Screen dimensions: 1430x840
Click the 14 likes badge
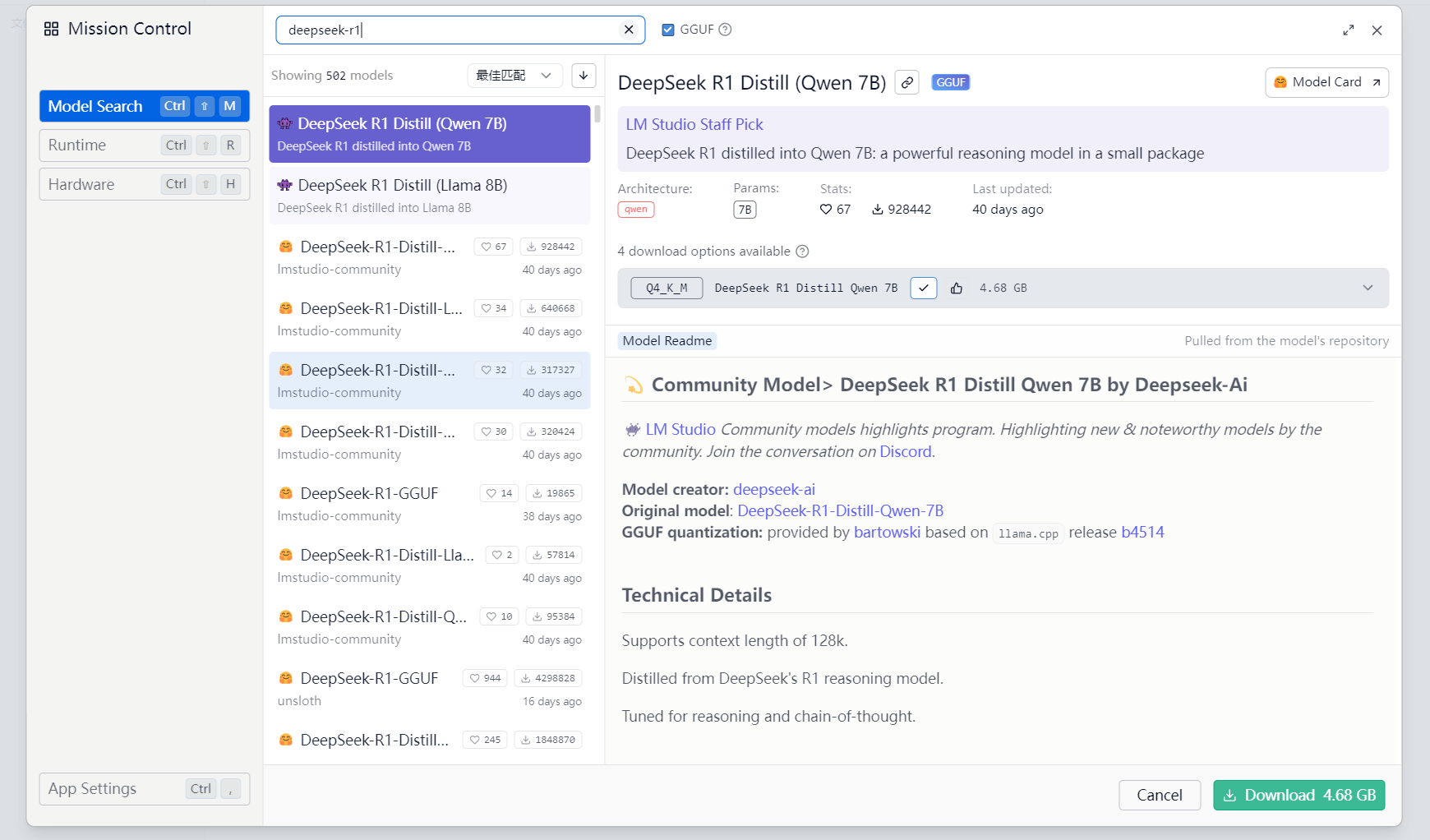(x=499, y=493)
